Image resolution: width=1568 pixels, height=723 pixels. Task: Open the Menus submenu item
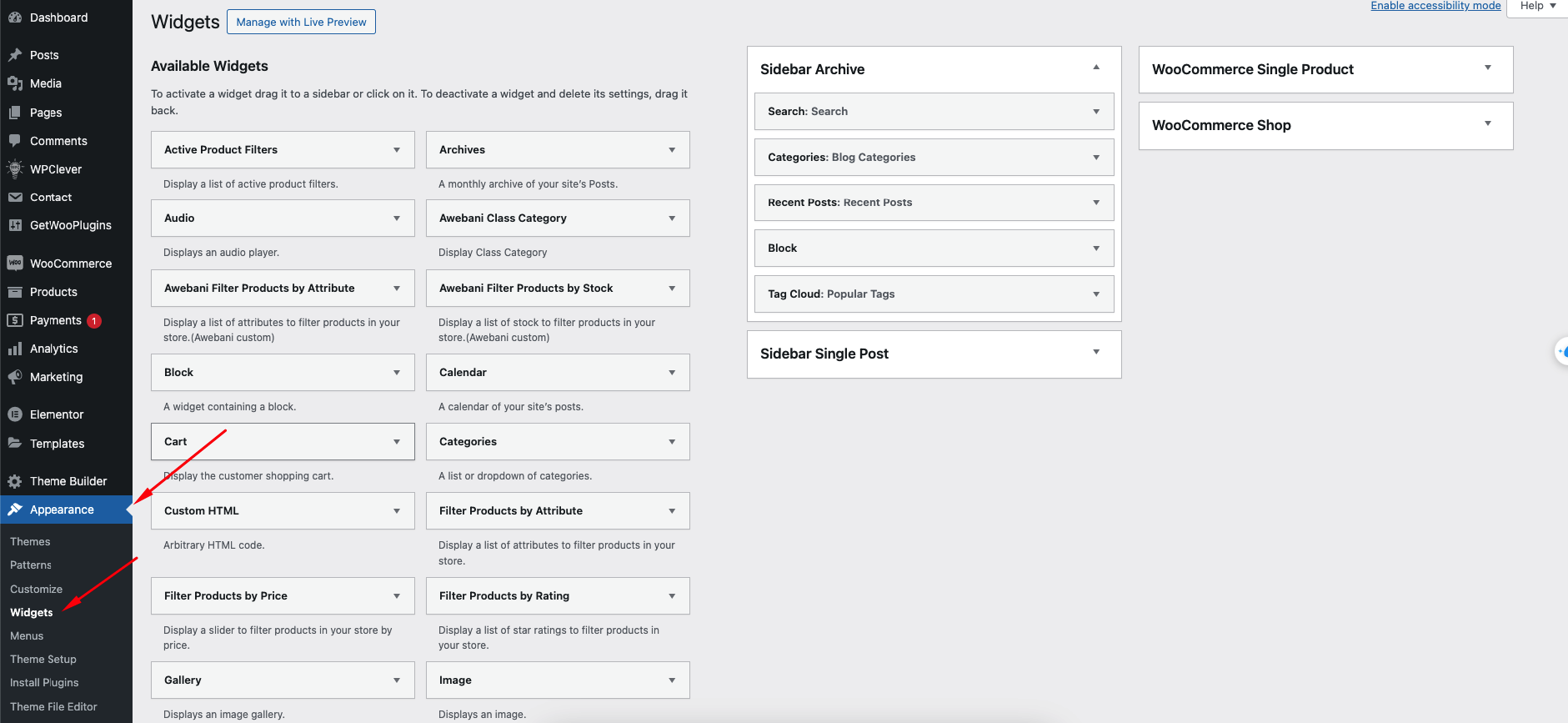(27, 635)
